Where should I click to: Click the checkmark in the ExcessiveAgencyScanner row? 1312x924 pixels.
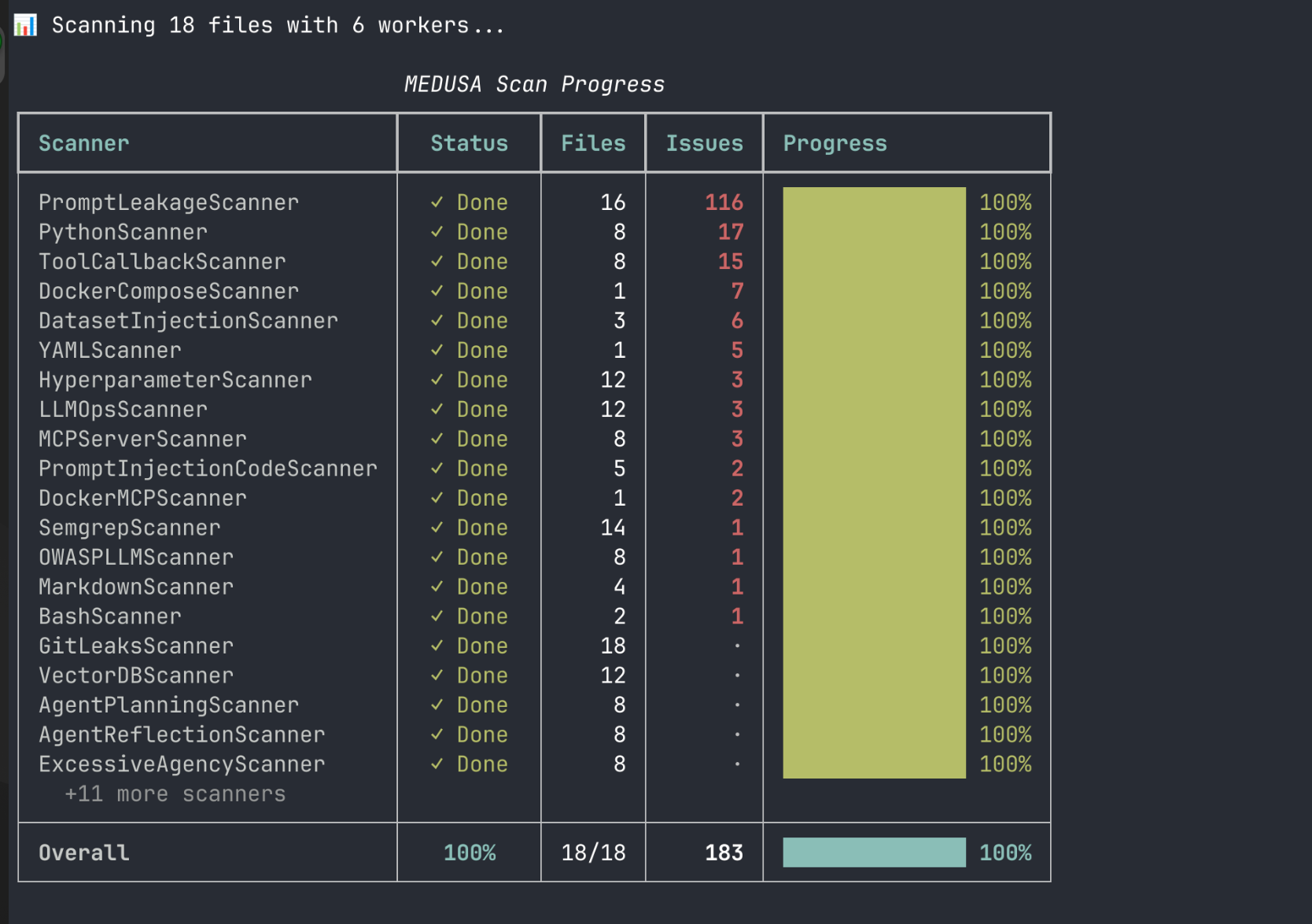pyautogui.click(x=437, y=764)
